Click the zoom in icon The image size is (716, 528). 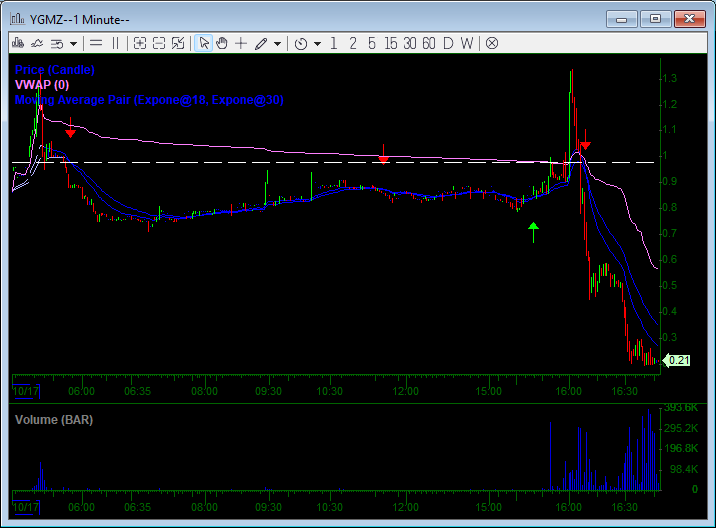coord(140,43)
